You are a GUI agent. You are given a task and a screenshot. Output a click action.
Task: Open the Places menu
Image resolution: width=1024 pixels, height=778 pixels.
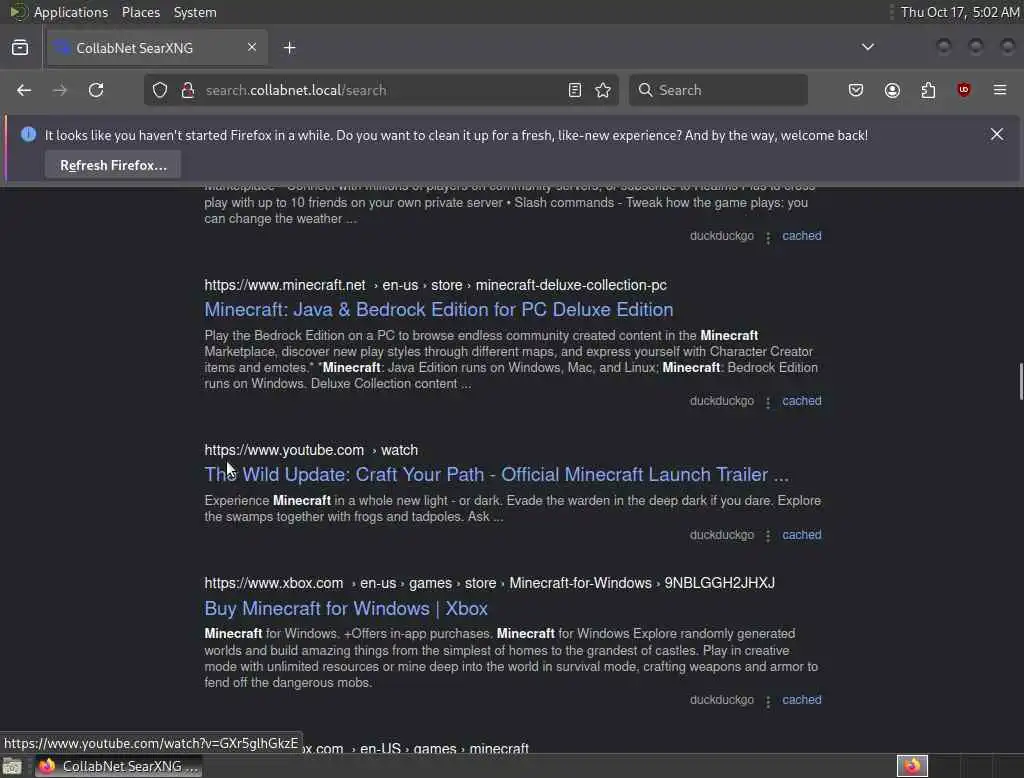(x=141, y=12)
